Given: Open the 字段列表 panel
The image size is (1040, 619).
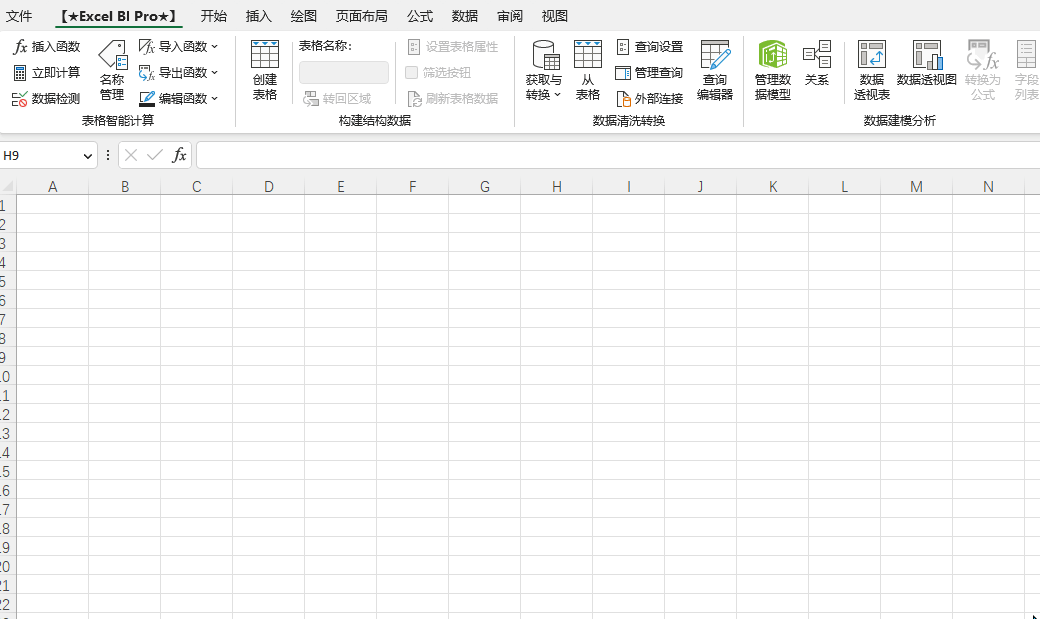Looking at the screenshot, I should point(1026,70).
